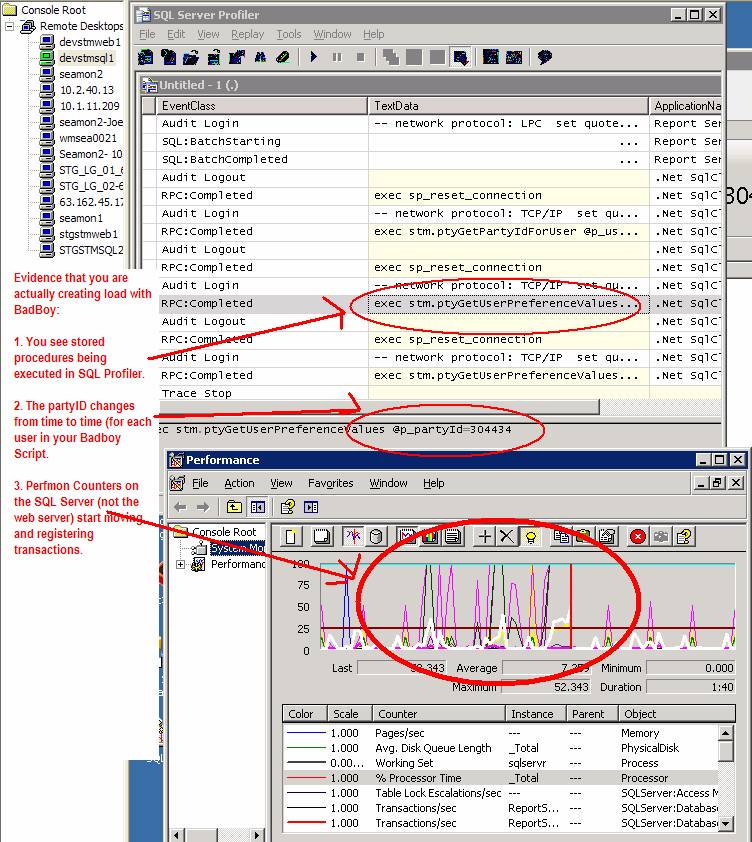The height and width of the screenshot is (842, 752).
Task: Select the blue Pages/sec color swatch row
Action: coord(301,733)
